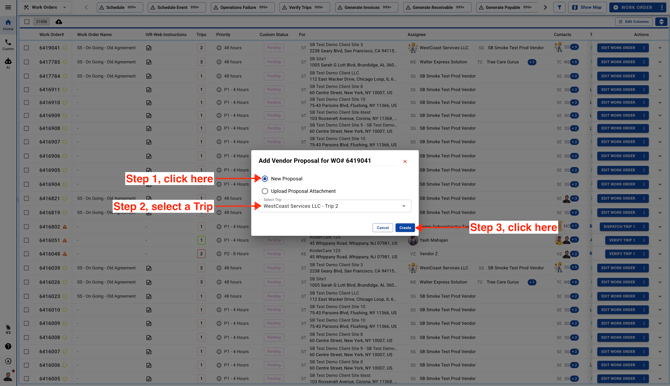Image resolution: width=670 pixels, height=386 pixels.
Task: Expand row 6417785 with its arrow
Action: pos(660,62)
